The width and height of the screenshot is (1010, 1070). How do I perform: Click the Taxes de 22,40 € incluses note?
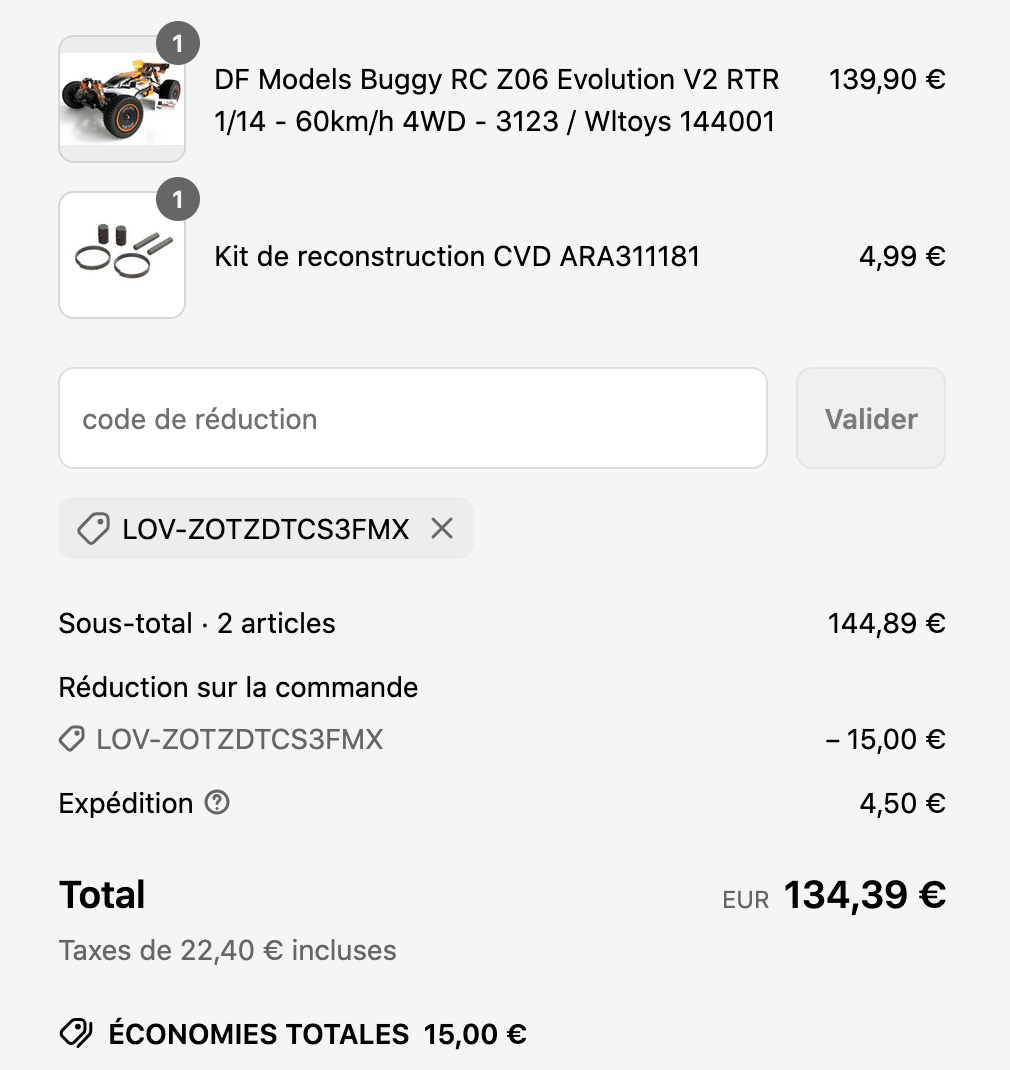point(227,950)
